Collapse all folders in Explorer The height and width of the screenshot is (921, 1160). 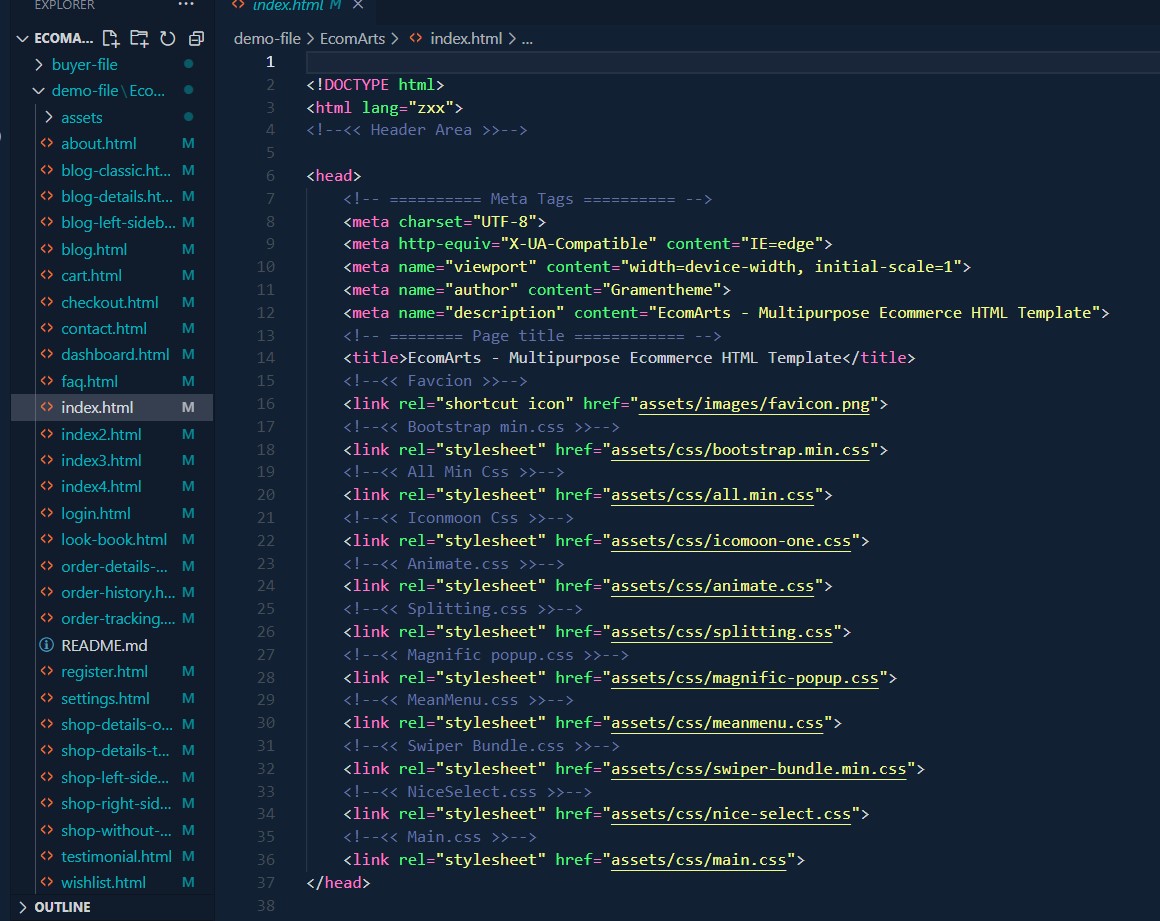coord(196,39)
